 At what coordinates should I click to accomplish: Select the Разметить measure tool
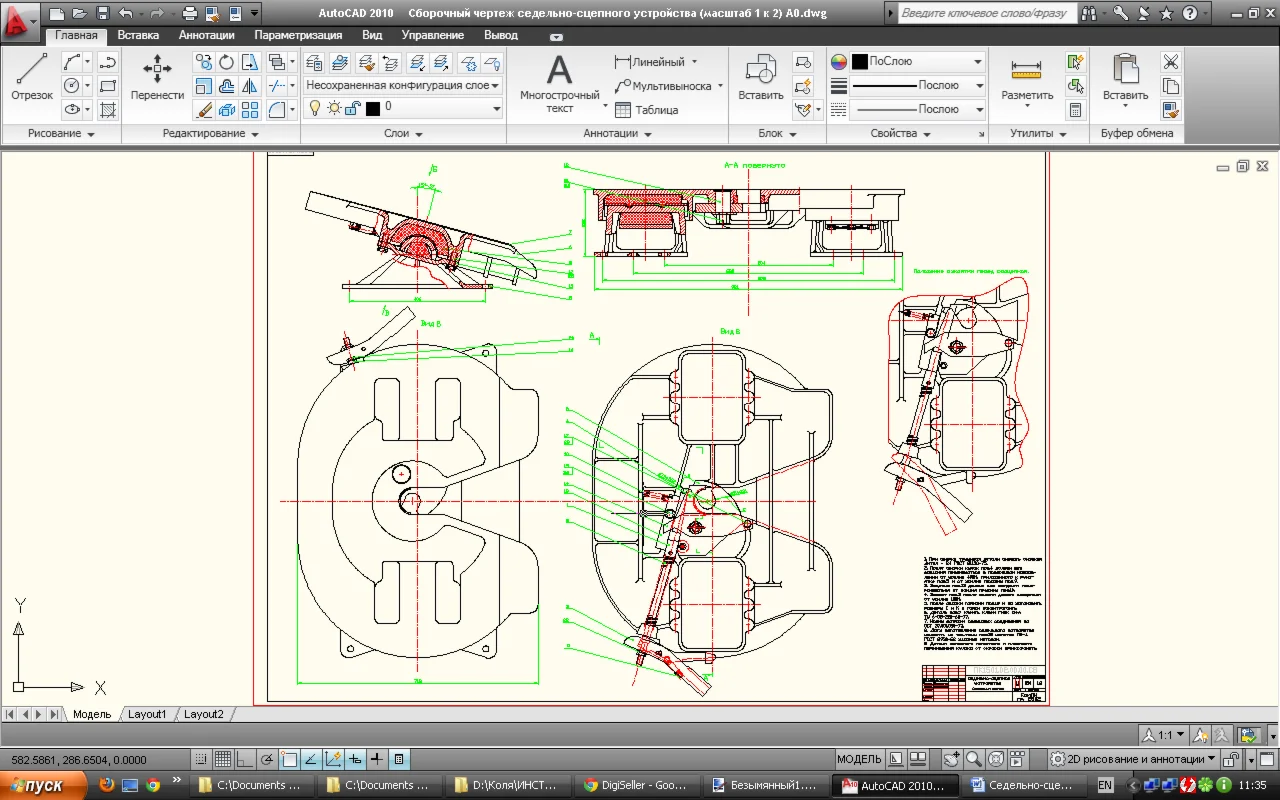click(x=1027, y=79)
